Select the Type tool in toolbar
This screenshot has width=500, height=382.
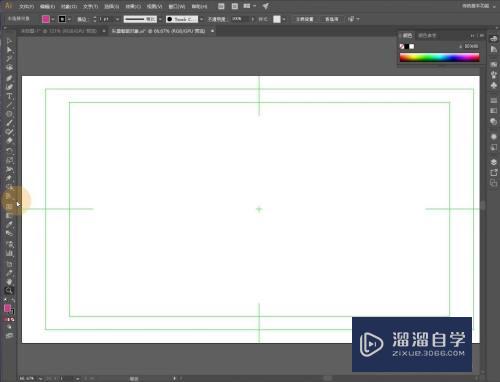(9, 96)
